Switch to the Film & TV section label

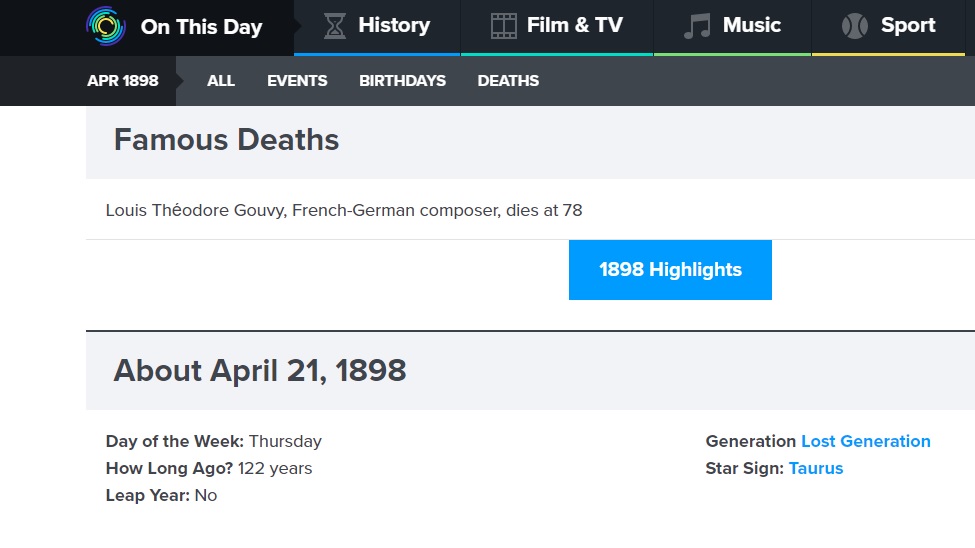(574, 26)
